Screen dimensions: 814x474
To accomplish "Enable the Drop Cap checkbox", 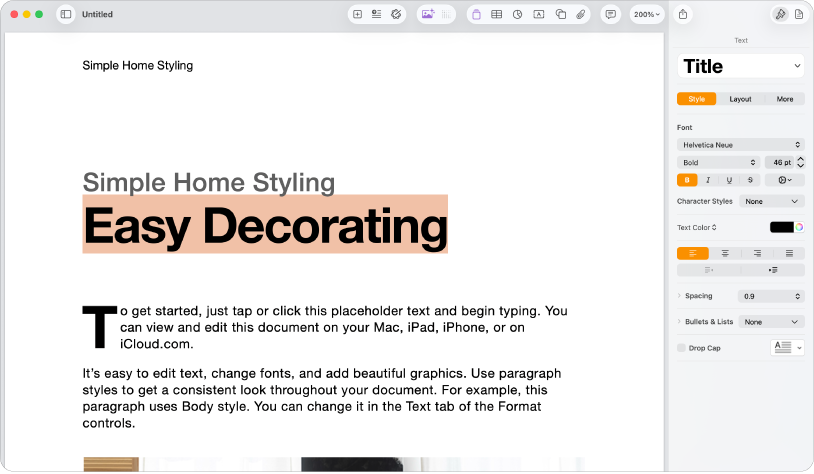I will click(x=682, y=348).
